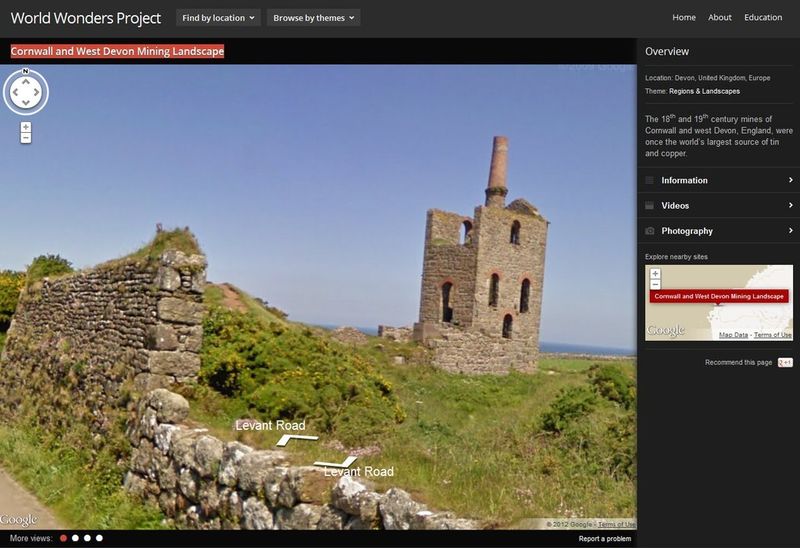Open street view Terms of Use link
800x548 pixels.
(x=616, y=525)
